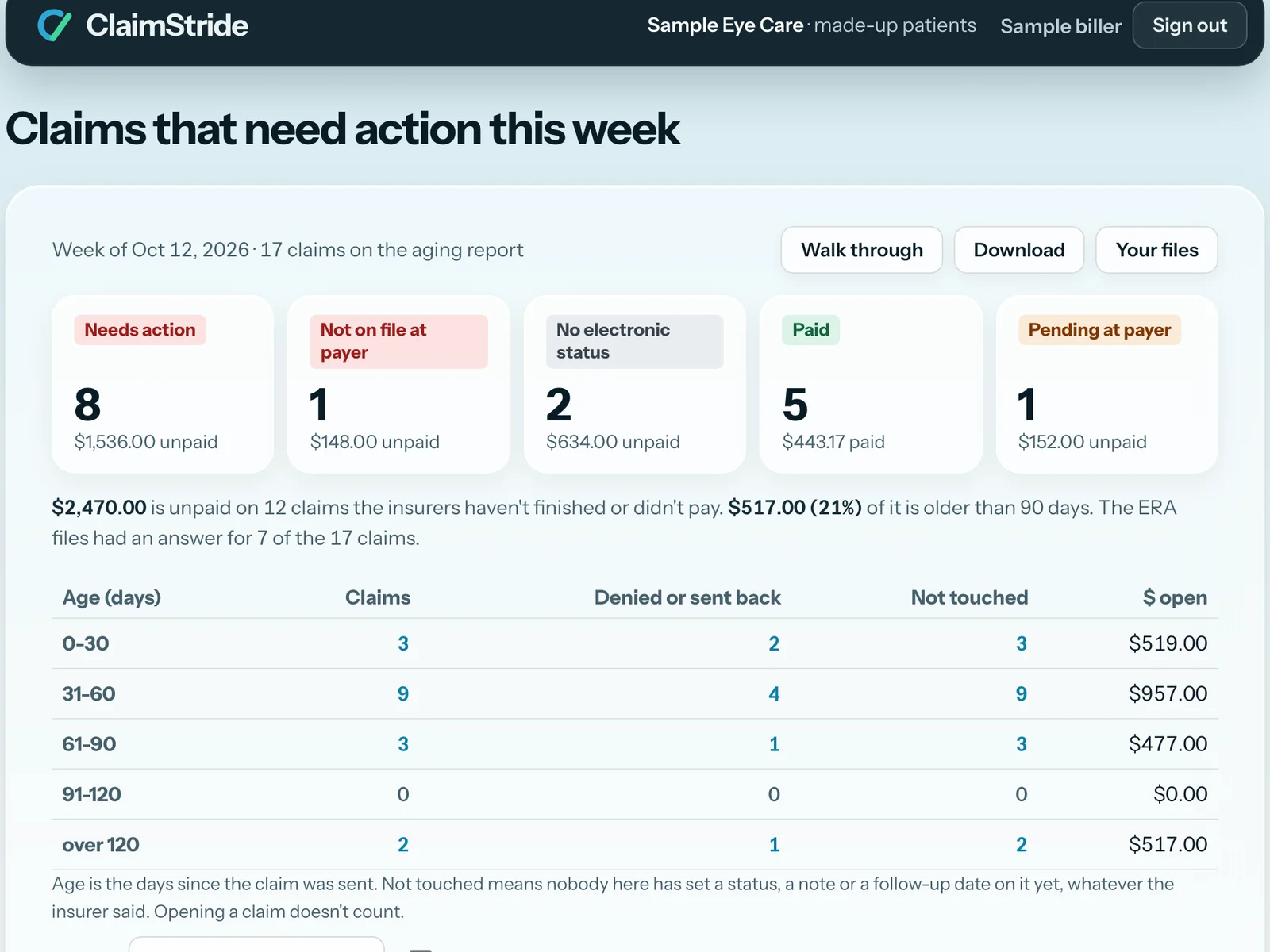This screenshot has height=952, width=1270.
Task: View 4 denied claims in 31-60 row
Action: [774, 694]
